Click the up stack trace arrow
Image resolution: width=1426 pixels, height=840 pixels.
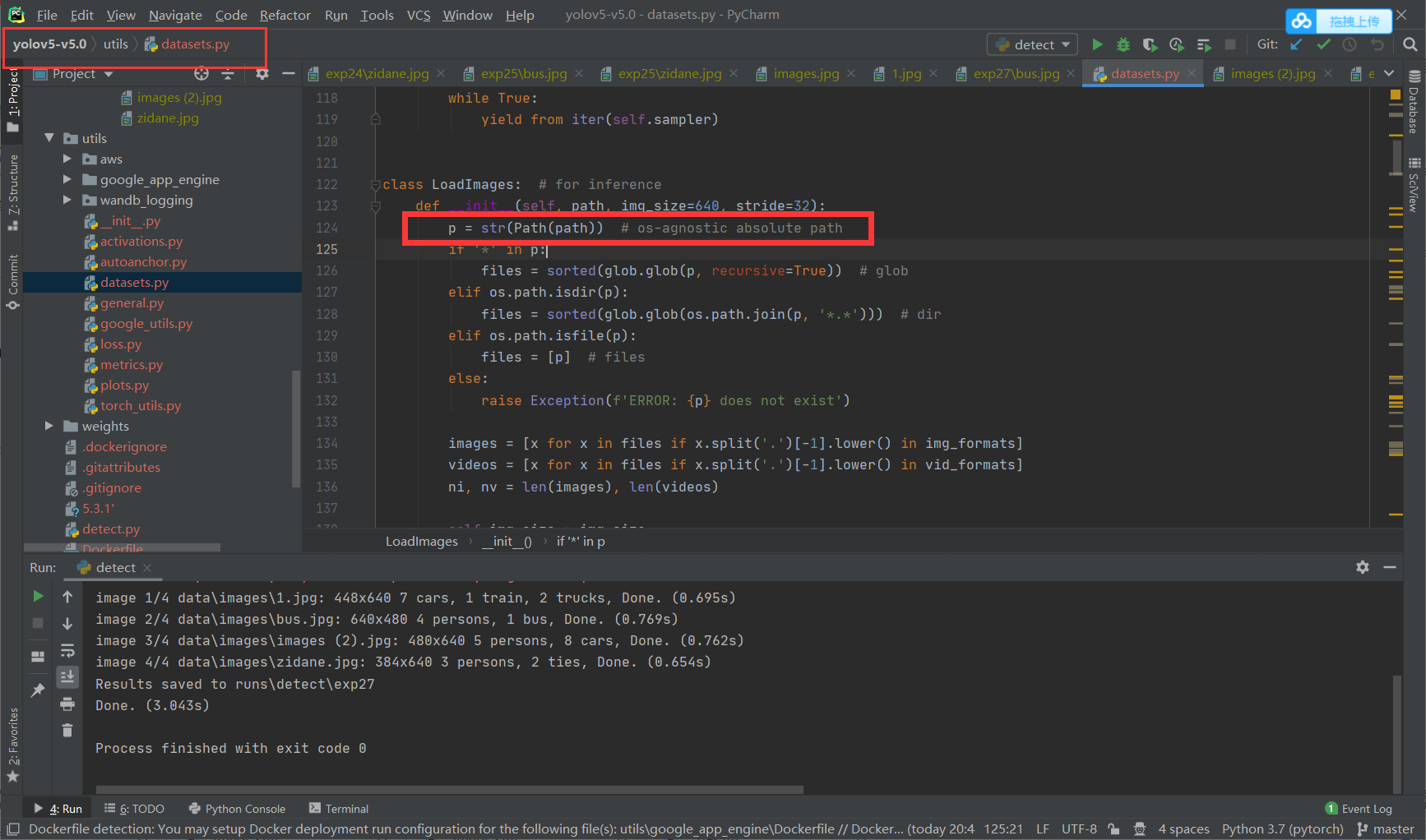[x=67, y=597]
